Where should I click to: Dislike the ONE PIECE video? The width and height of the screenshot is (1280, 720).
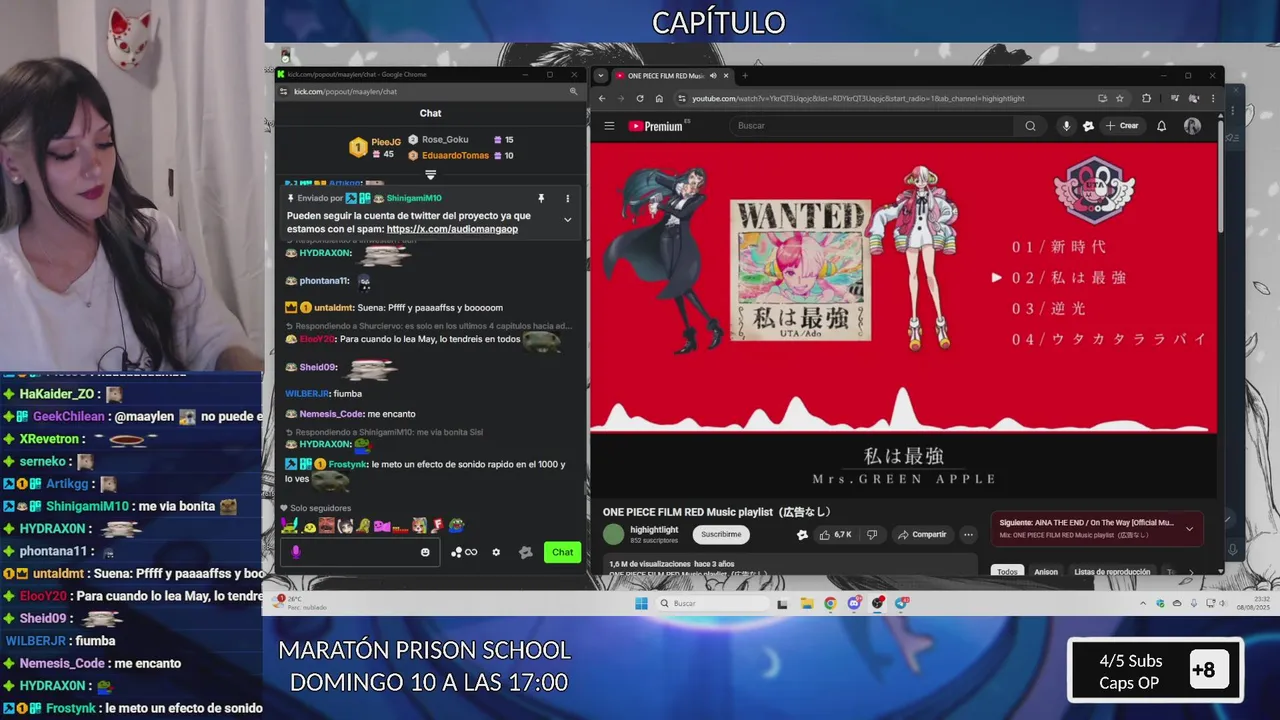pyautogui.click(x=872, y=535)
